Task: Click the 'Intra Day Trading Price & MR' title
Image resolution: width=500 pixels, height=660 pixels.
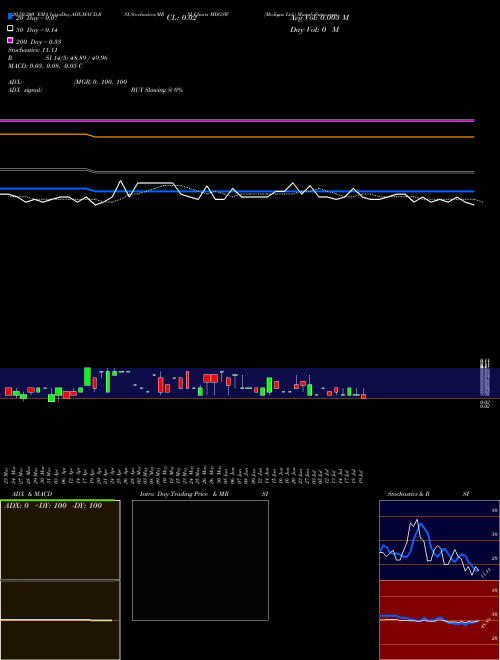Action: [x=184, y=494]
